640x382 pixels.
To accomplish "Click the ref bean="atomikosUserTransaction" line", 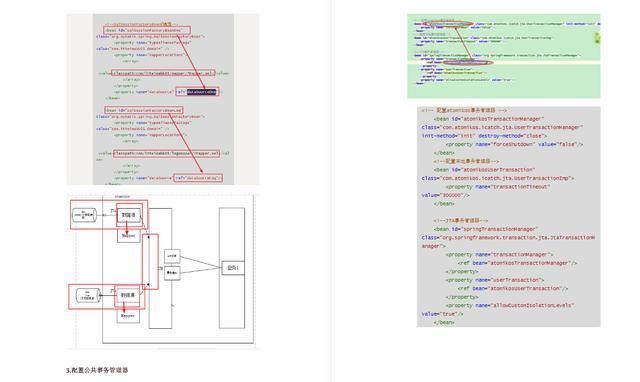I will 513,289.
